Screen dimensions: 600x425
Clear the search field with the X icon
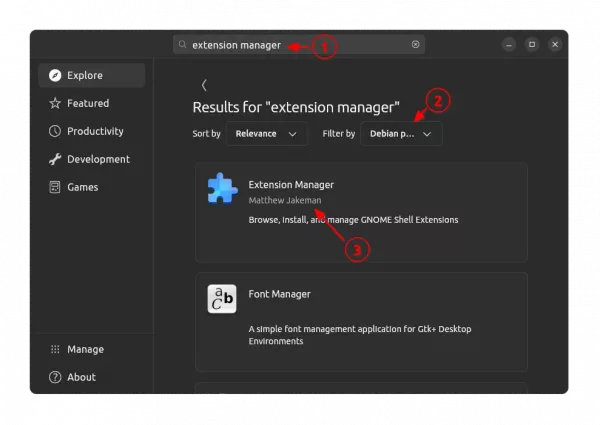tap(416, 44)
